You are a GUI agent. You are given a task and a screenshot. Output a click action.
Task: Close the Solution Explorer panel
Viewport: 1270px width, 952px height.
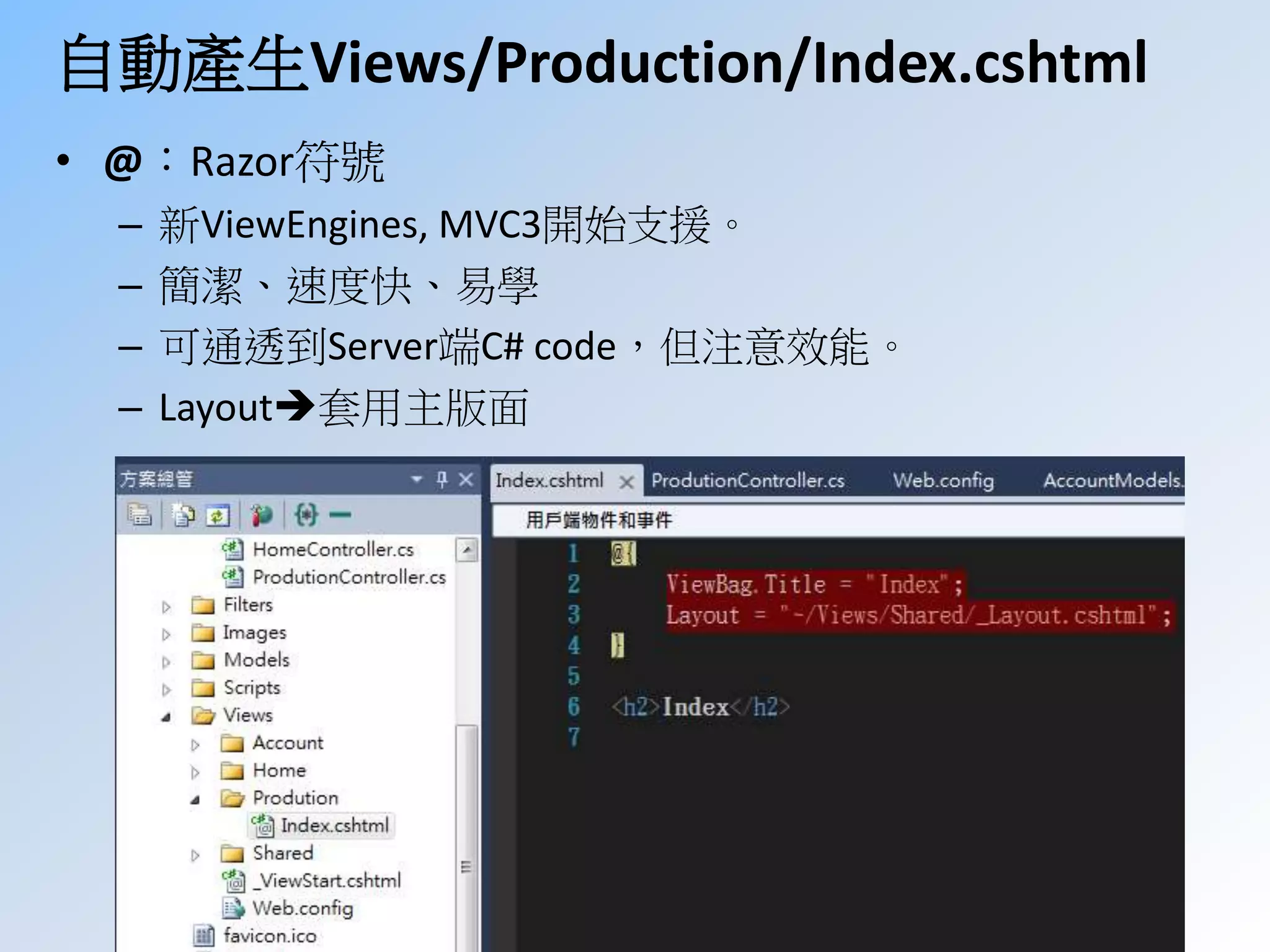(x=466, y=479)
